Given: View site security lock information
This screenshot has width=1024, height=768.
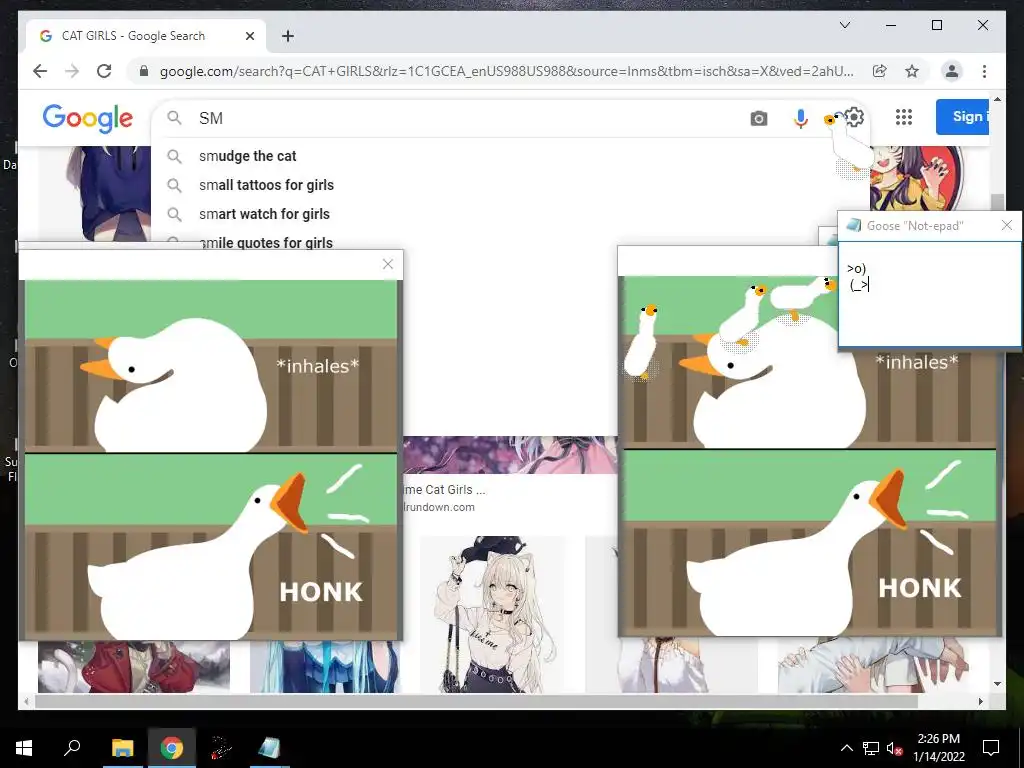Looking at the screenshot, I should coord(144,71).
